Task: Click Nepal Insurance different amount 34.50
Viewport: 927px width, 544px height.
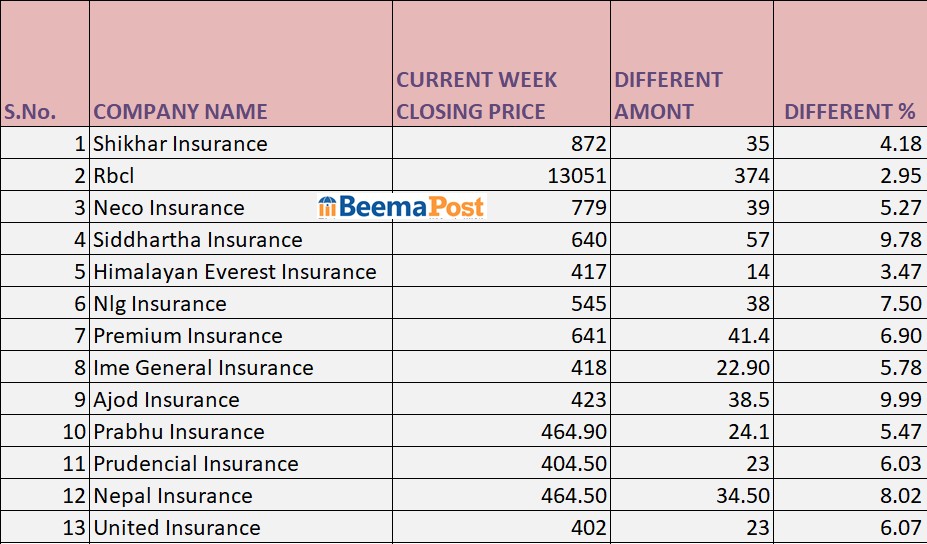Action: click(740, 495)
